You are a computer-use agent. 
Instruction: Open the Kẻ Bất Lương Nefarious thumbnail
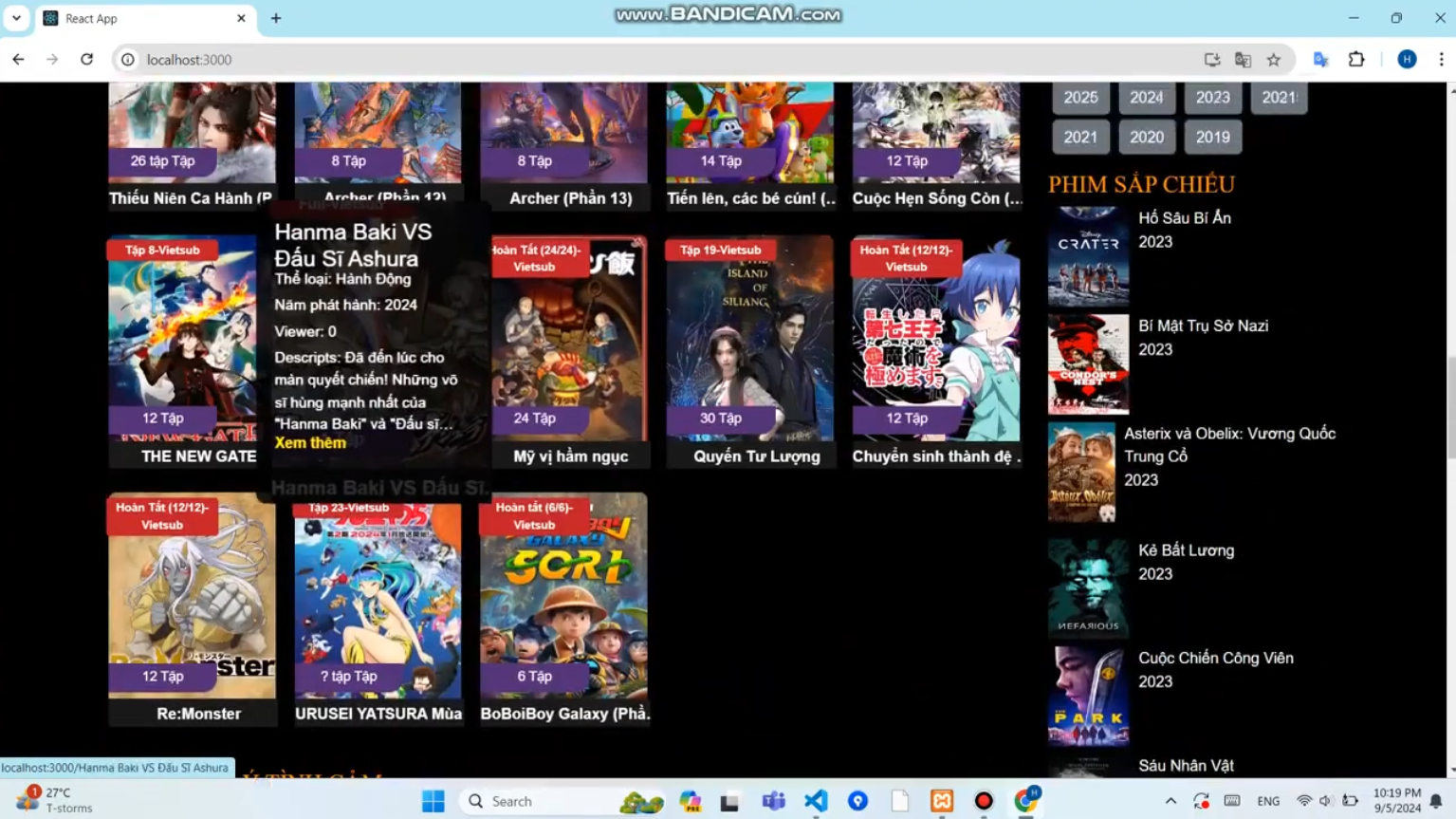coord(1088,587)
